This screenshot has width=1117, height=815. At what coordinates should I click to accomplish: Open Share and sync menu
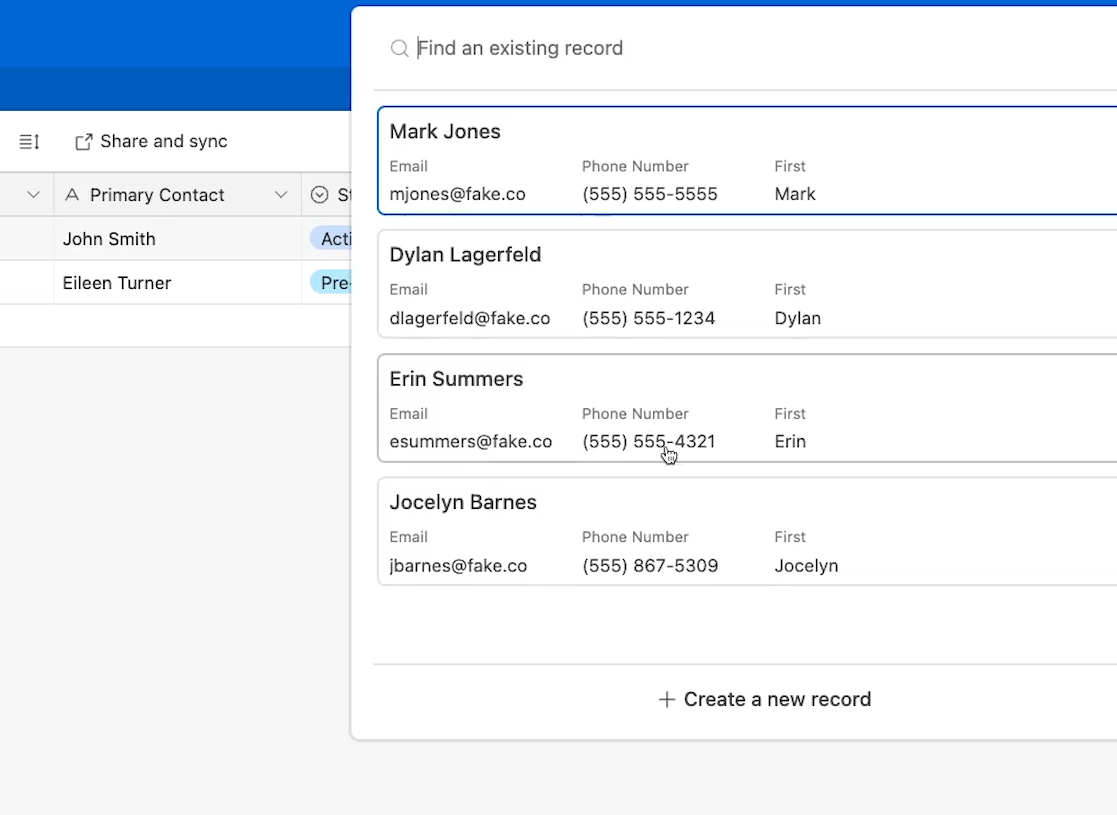point(151,142)
